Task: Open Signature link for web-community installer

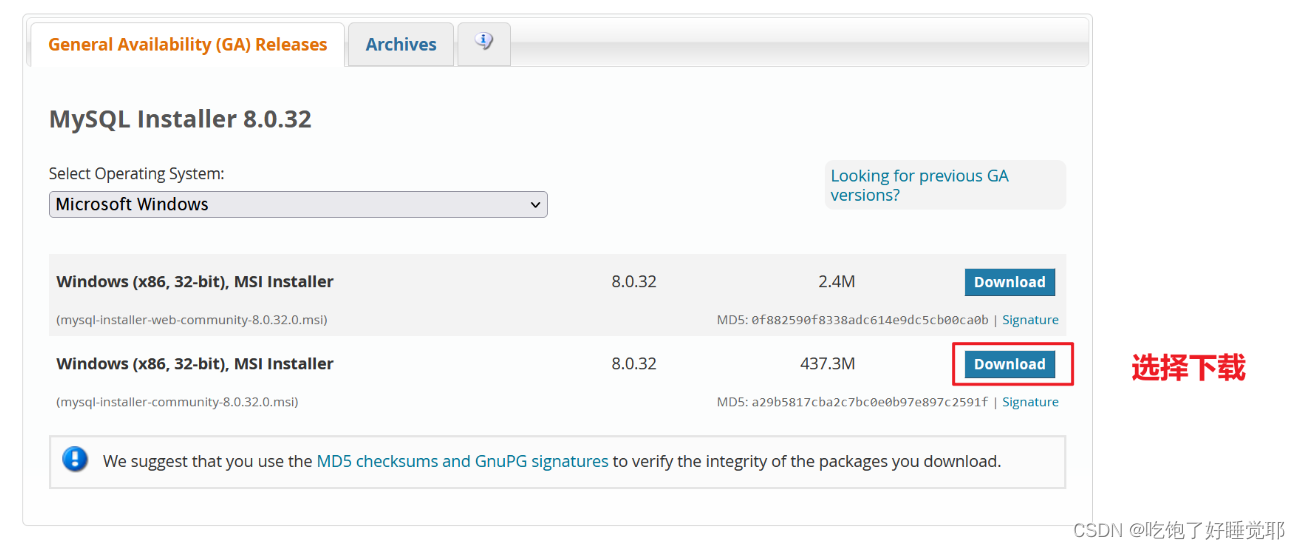Action: point(1030,320)
